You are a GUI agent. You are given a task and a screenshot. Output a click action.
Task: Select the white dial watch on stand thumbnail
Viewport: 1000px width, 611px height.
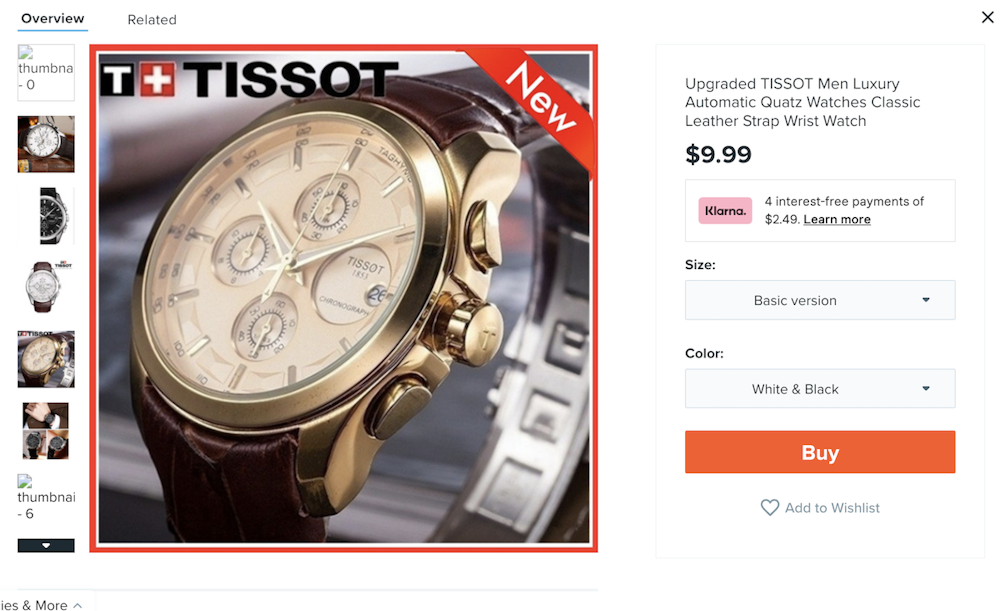(x=46, y=144)
